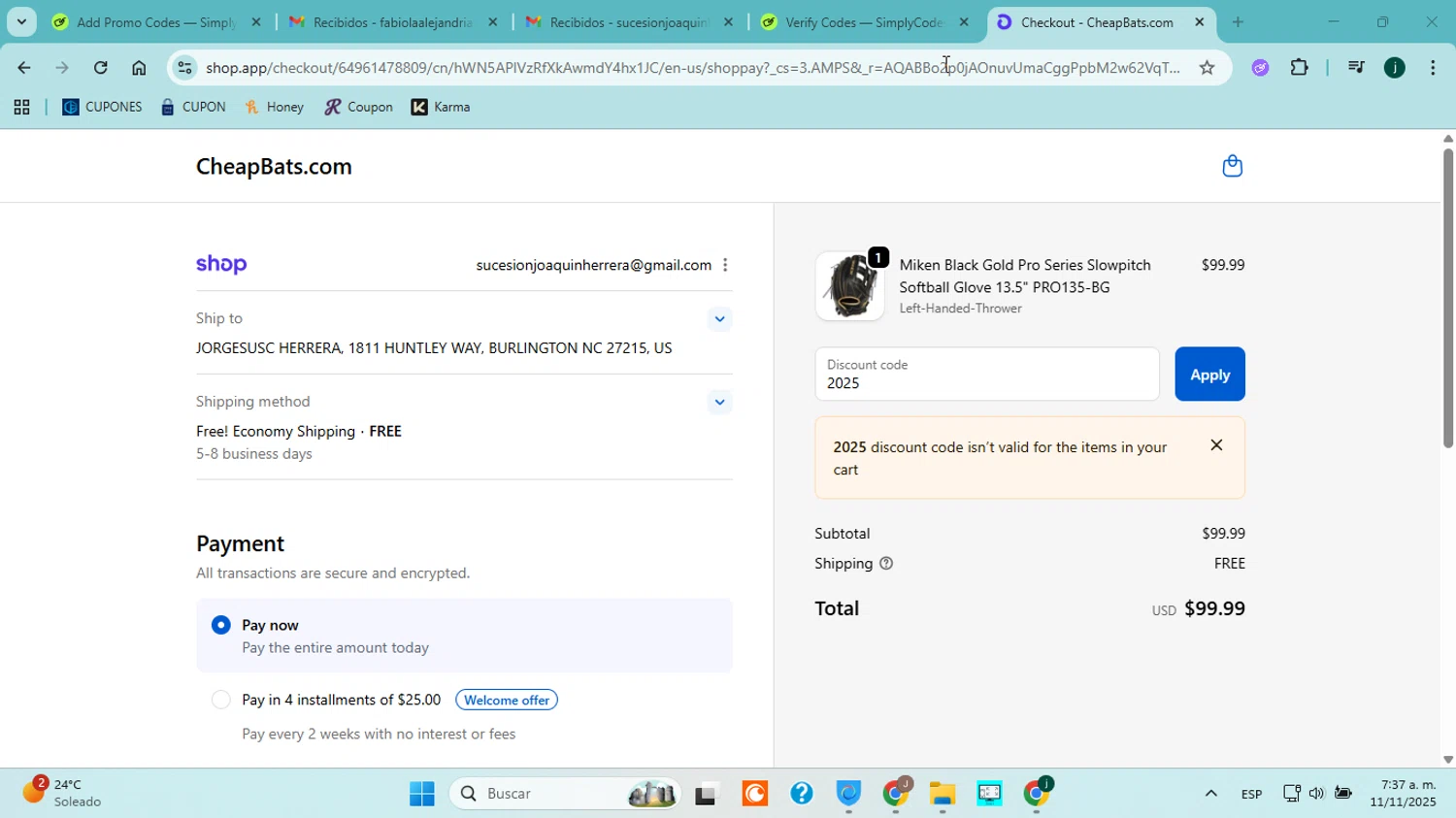
Task: Open the shipping info help icon
Action: (886, 564)
